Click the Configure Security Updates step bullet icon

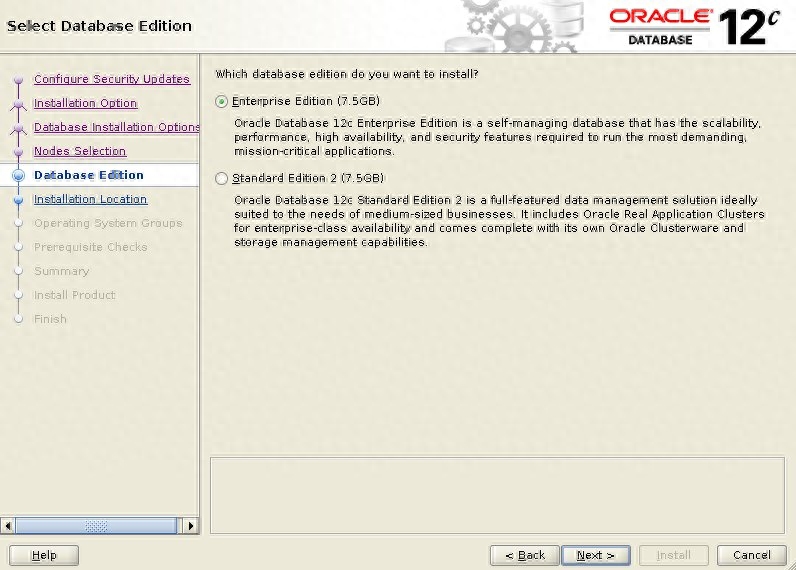click(x=17, y=80)
